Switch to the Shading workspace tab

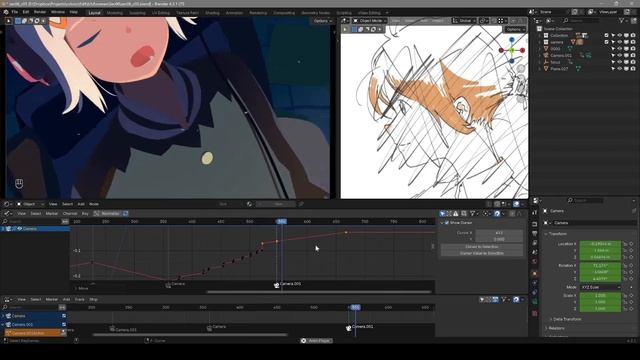click(x=212, y=13)
